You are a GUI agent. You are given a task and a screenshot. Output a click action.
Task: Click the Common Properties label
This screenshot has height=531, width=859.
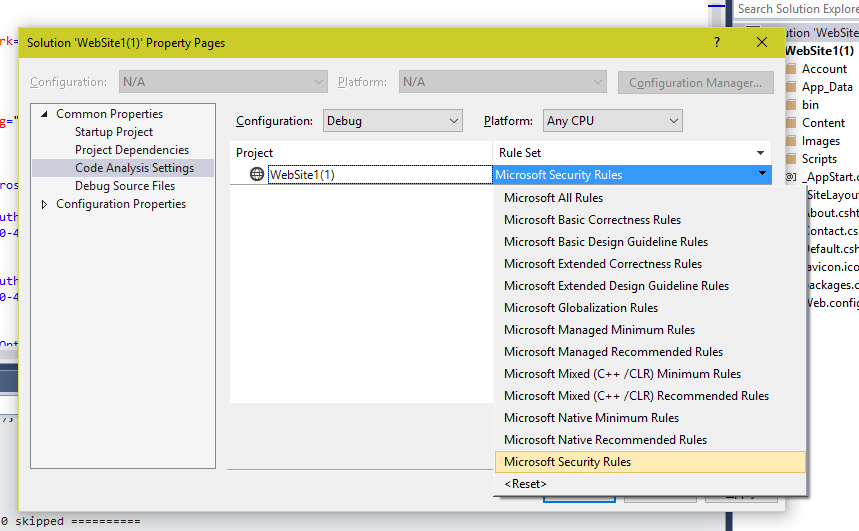point(110,114)
